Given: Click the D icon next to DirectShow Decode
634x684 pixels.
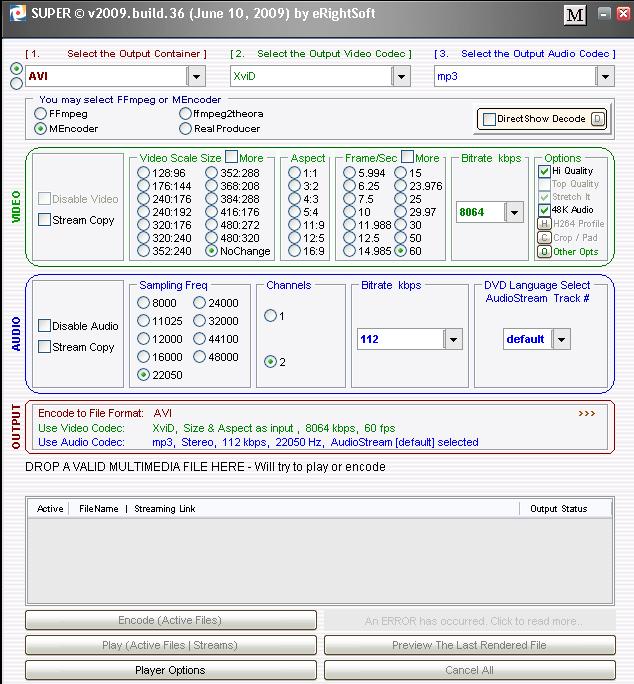Looking at the screenshot, I should 598,119.
